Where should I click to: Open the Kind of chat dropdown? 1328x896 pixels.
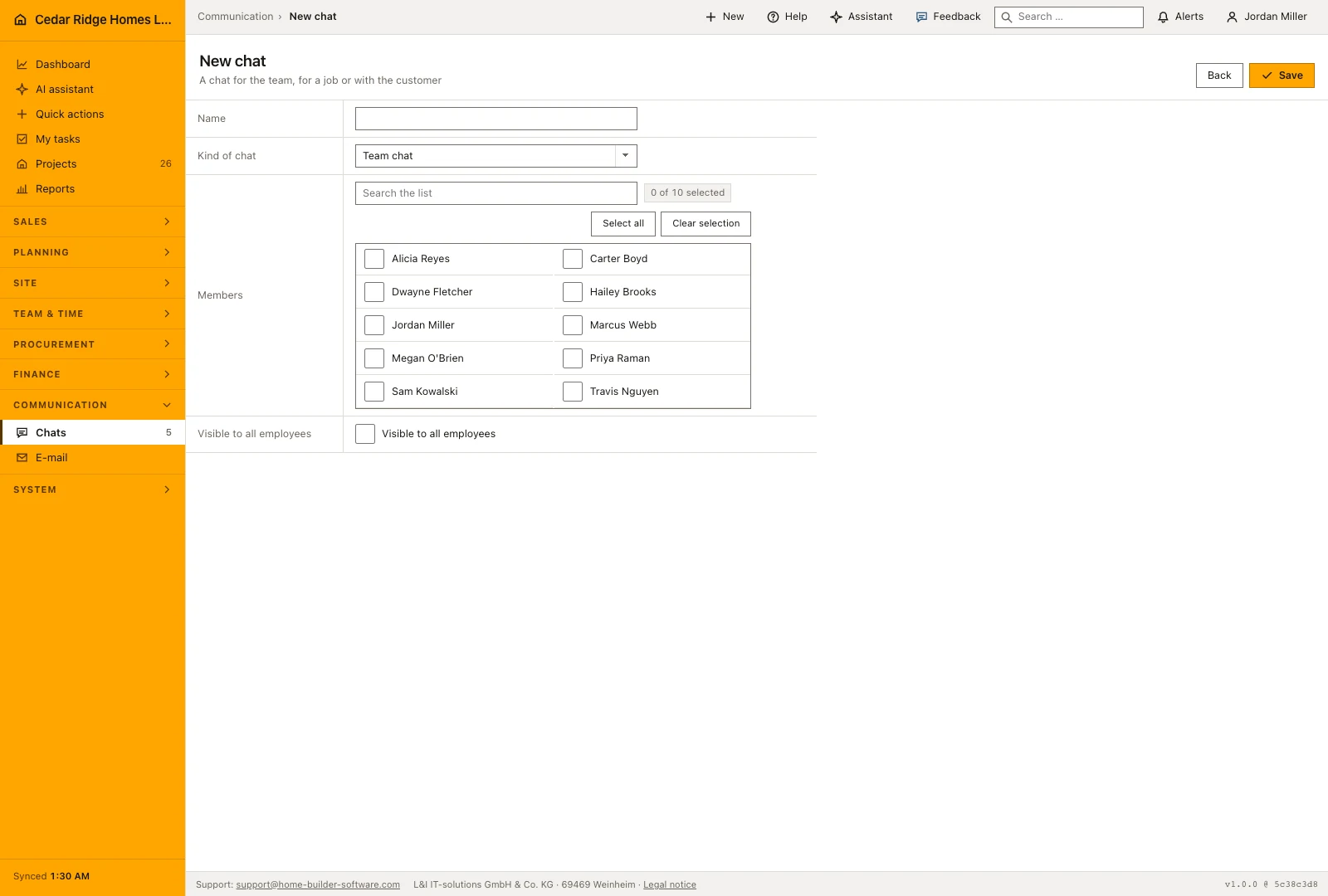pos(496,156)
